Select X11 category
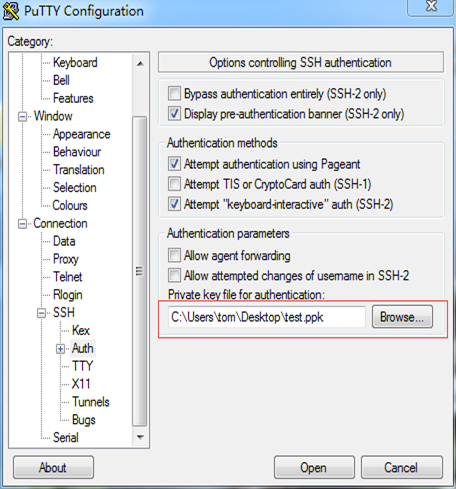The width and height of the screenshot is (456, 489). [81, 384]
